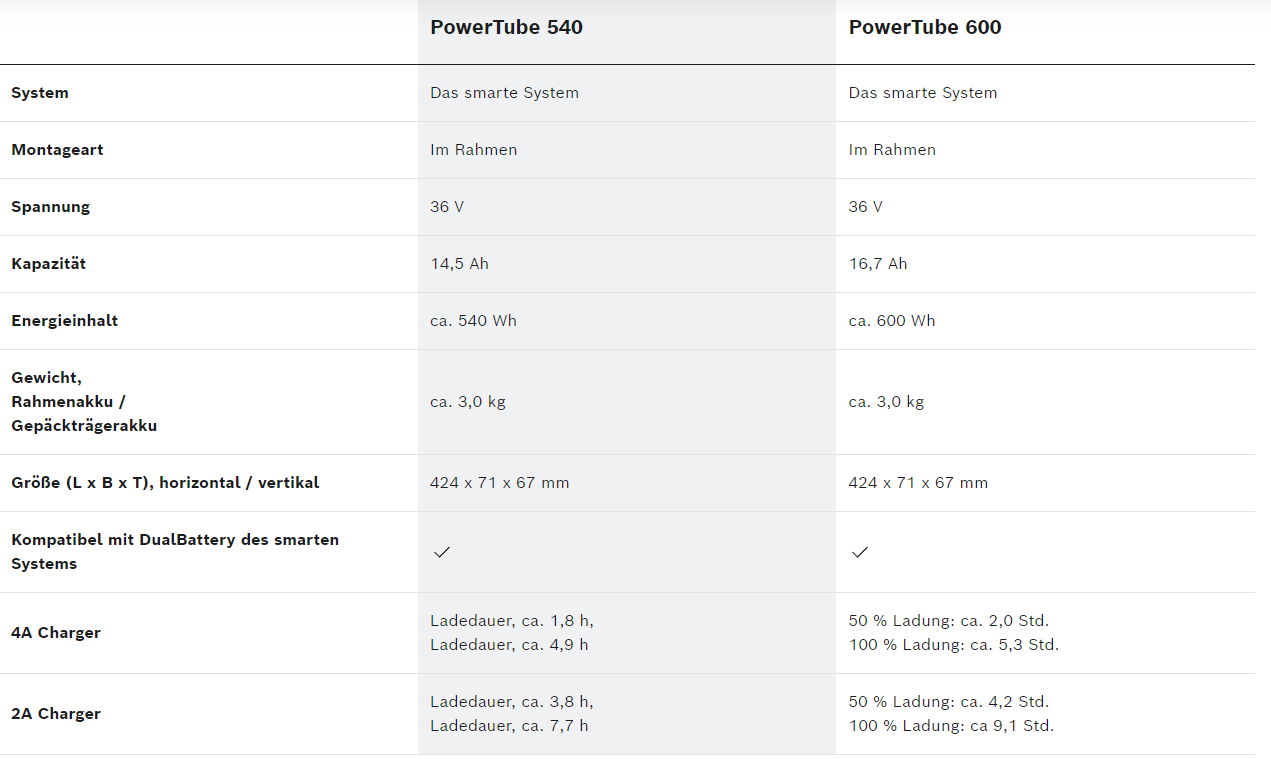Click the Kompatibel mit DualBattery row label

click(175, 552)
